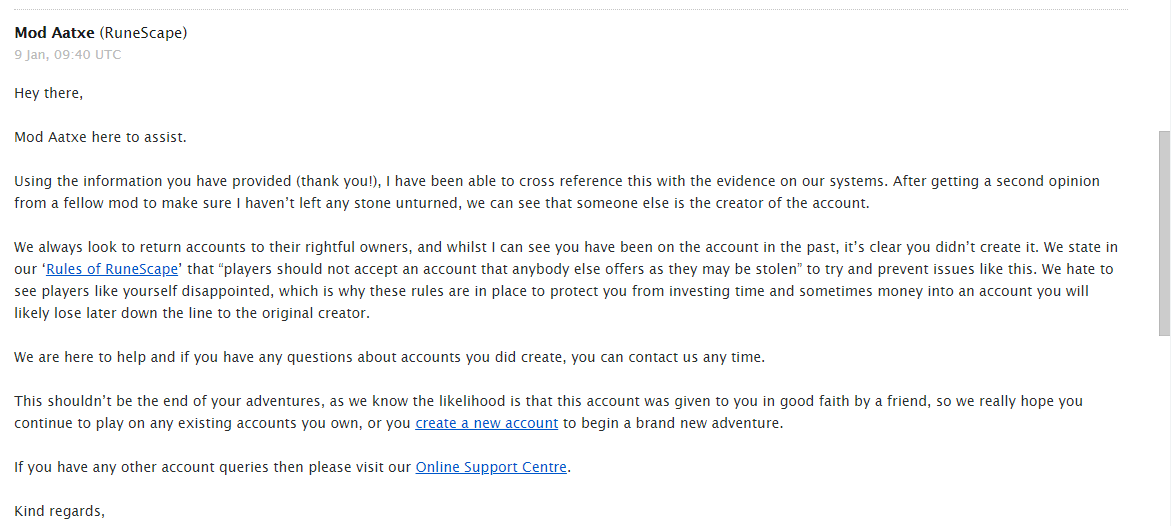Click the 'Hey there,' greeting line

(49, 93)
